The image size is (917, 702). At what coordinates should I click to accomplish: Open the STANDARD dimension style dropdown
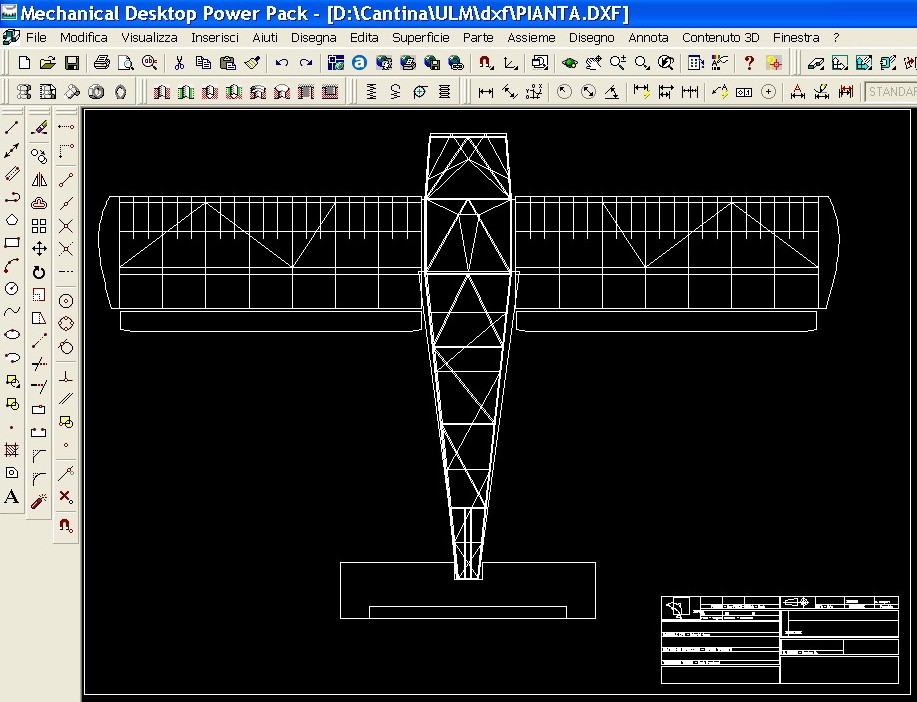(x=890, y=92)
